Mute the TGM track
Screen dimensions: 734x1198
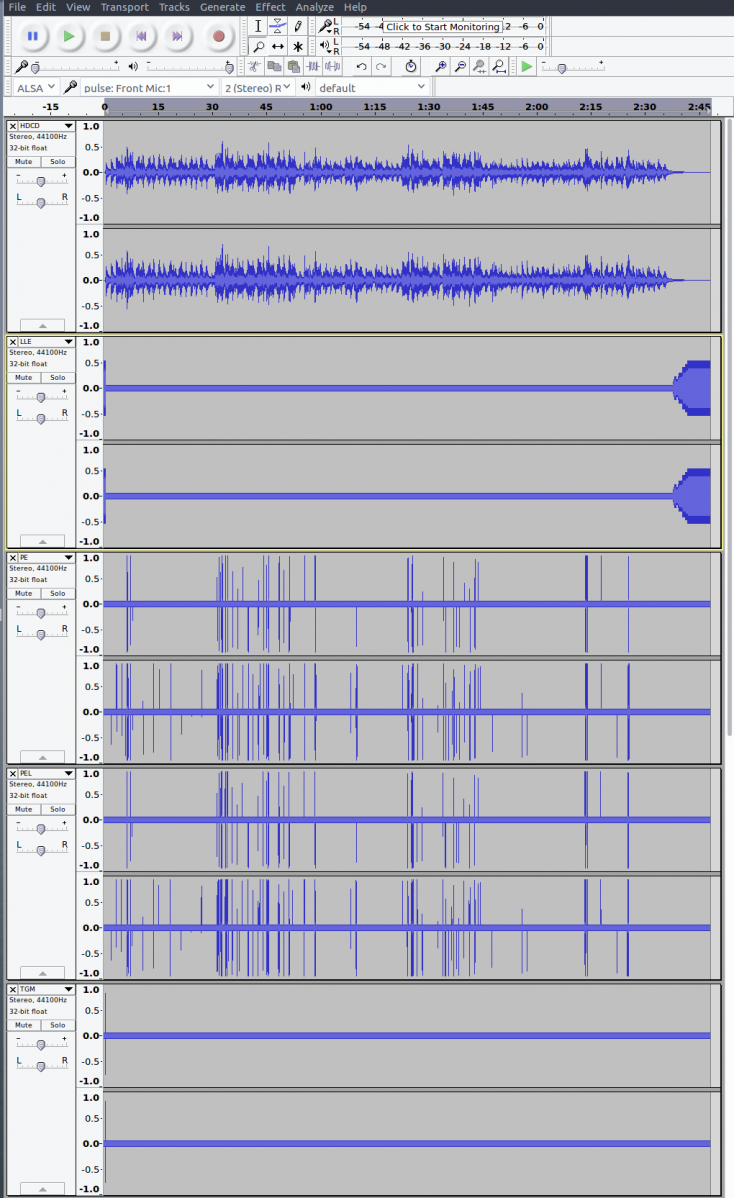point(24,1025)
